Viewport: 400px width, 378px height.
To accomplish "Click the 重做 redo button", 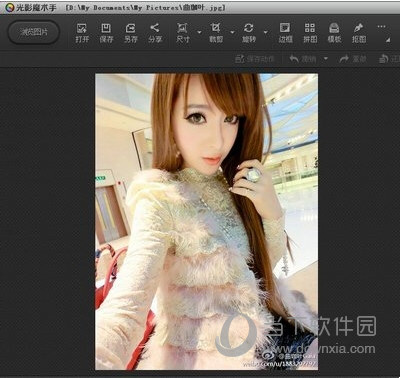I will pos(353,59).
